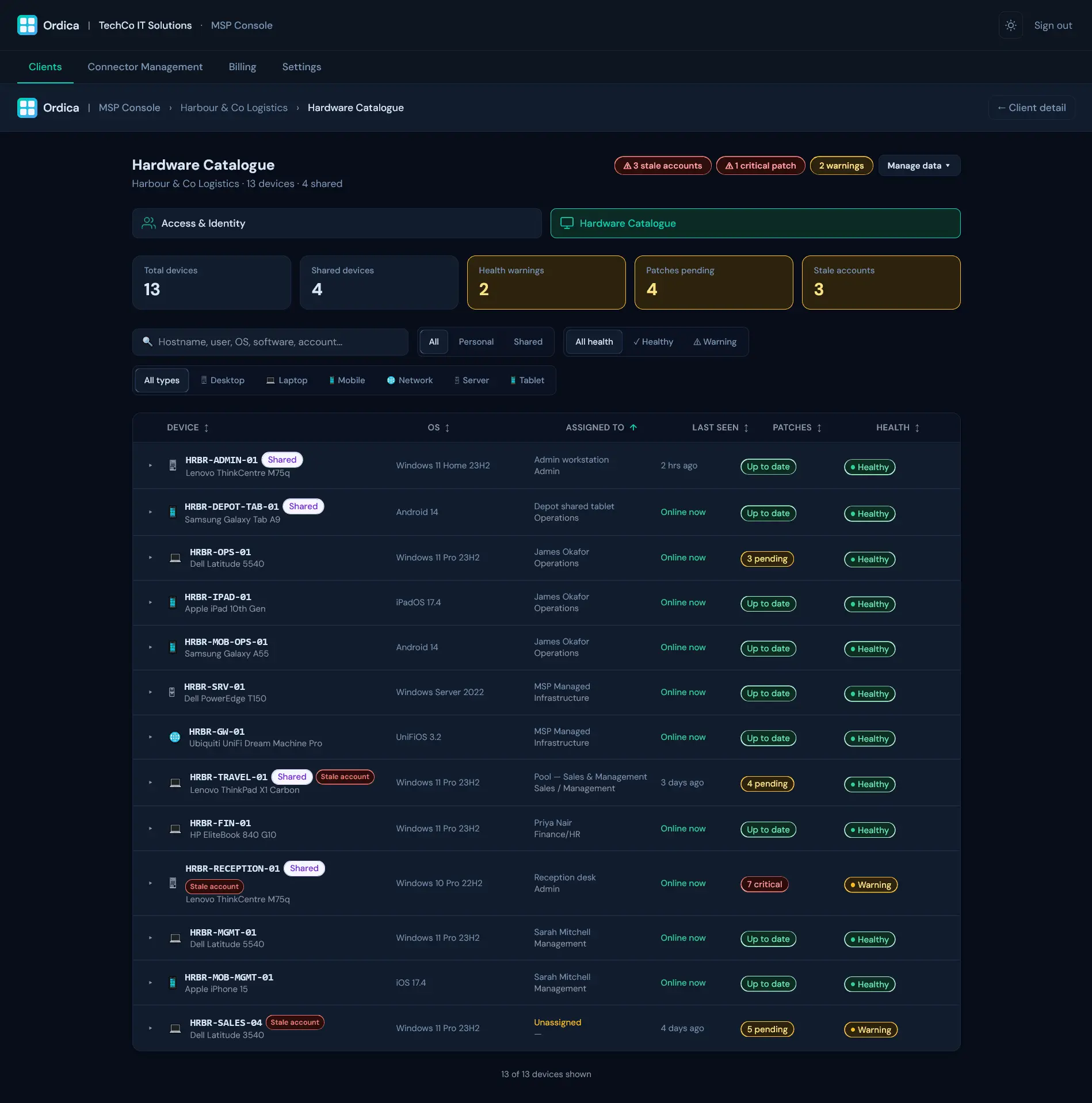Open the Connector Management tab
The width and height of the screenshot is (1092, 1103).
coord(145,67)
